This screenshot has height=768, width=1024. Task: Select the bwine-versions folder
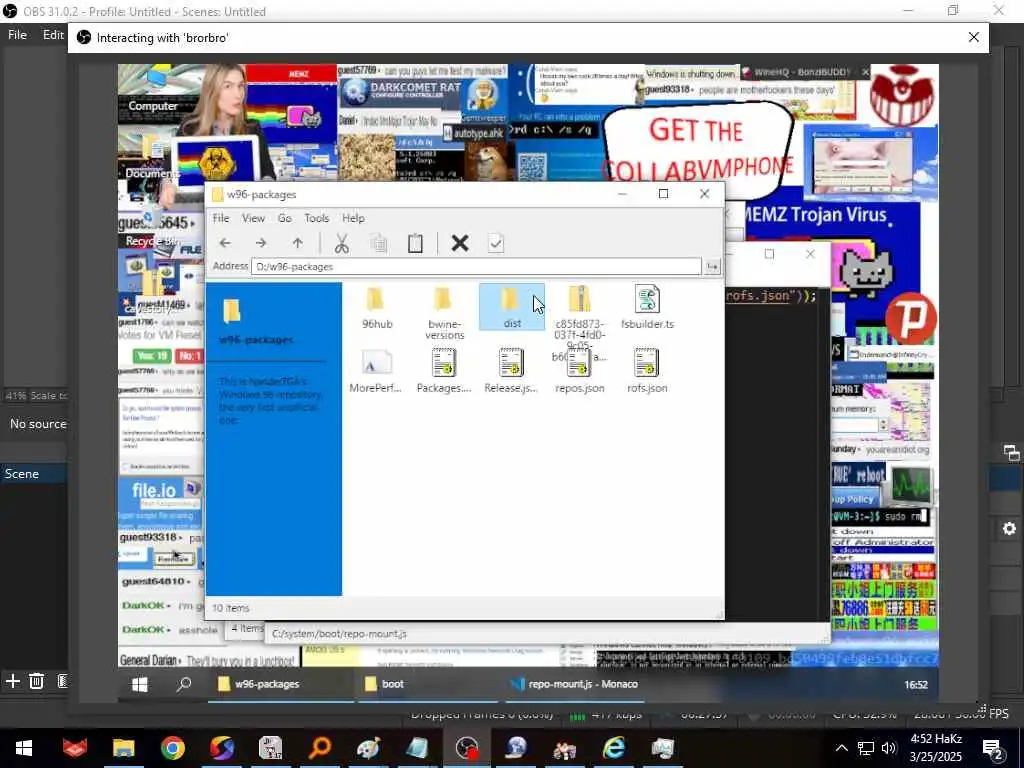click(x=444, y=312)
